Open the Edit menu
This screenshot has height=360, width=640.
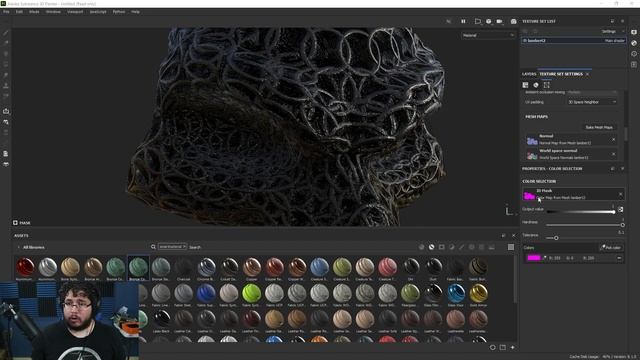coord(19,12)
